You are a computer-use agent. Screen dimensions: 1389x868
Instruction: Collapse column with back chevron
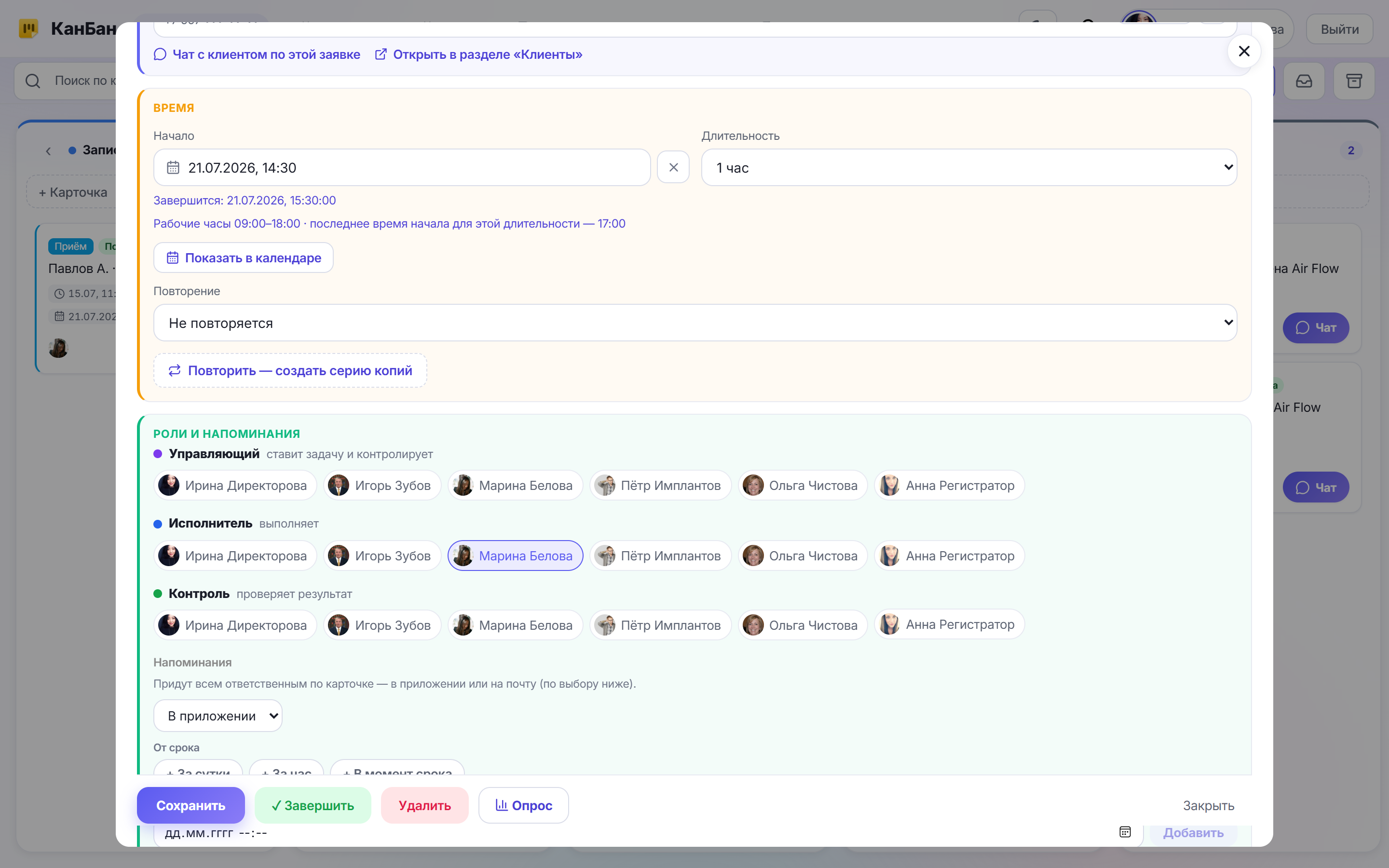pos(48,151)
